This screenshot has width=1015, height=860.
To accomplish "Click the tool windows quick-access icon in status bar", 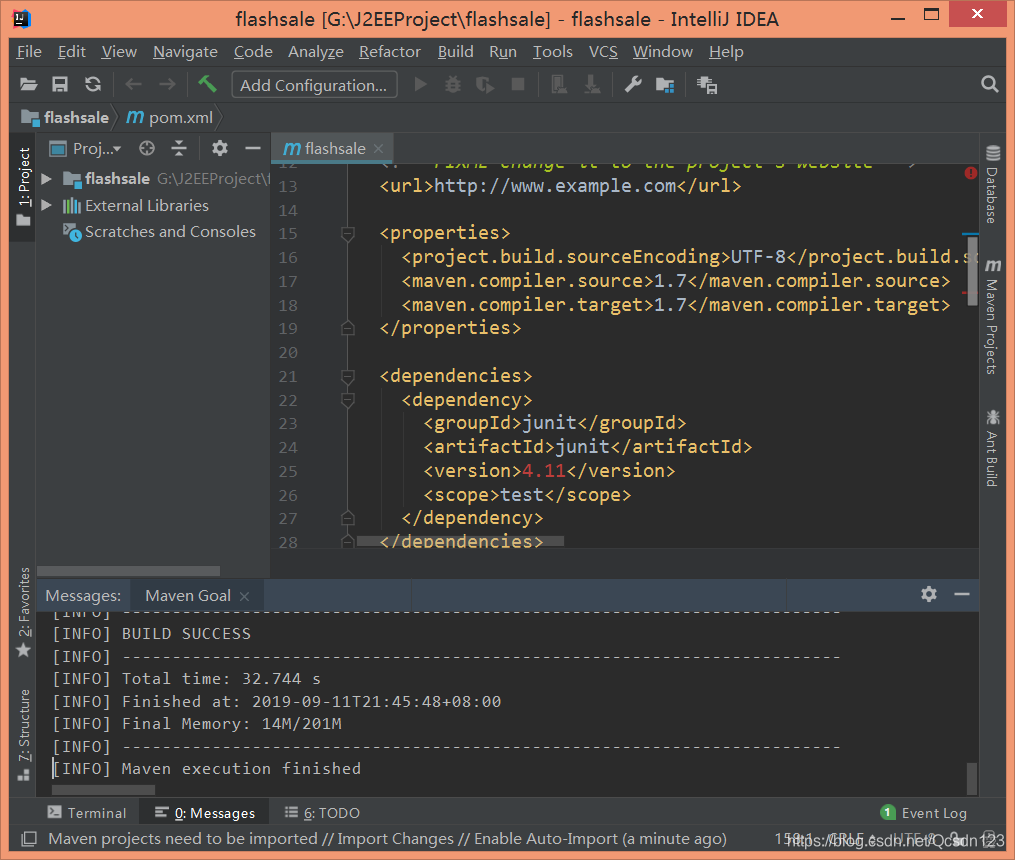I will click(28, 839).
